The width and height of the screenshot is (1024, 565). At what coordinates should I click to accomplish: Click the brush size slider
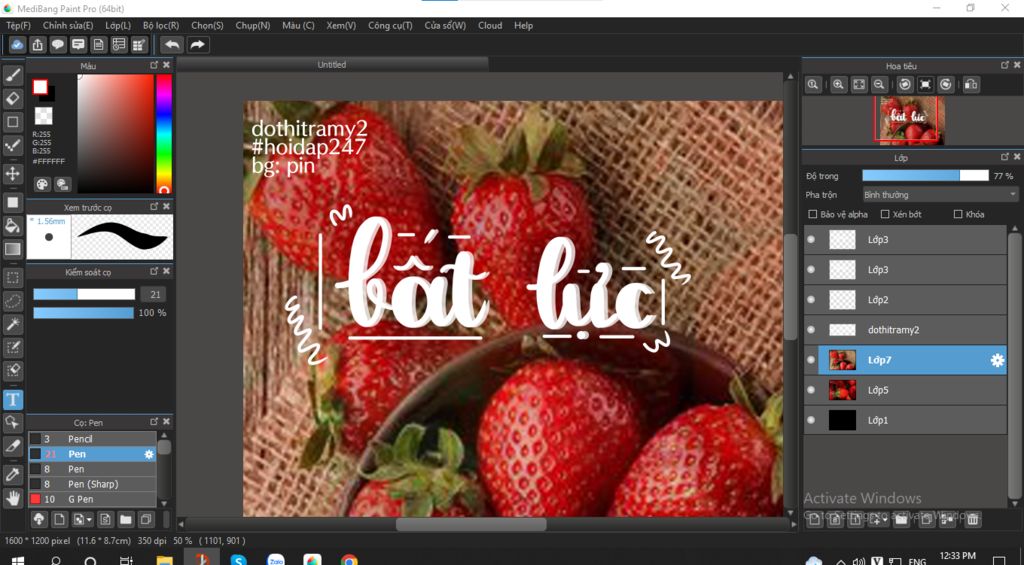point(84,295)
